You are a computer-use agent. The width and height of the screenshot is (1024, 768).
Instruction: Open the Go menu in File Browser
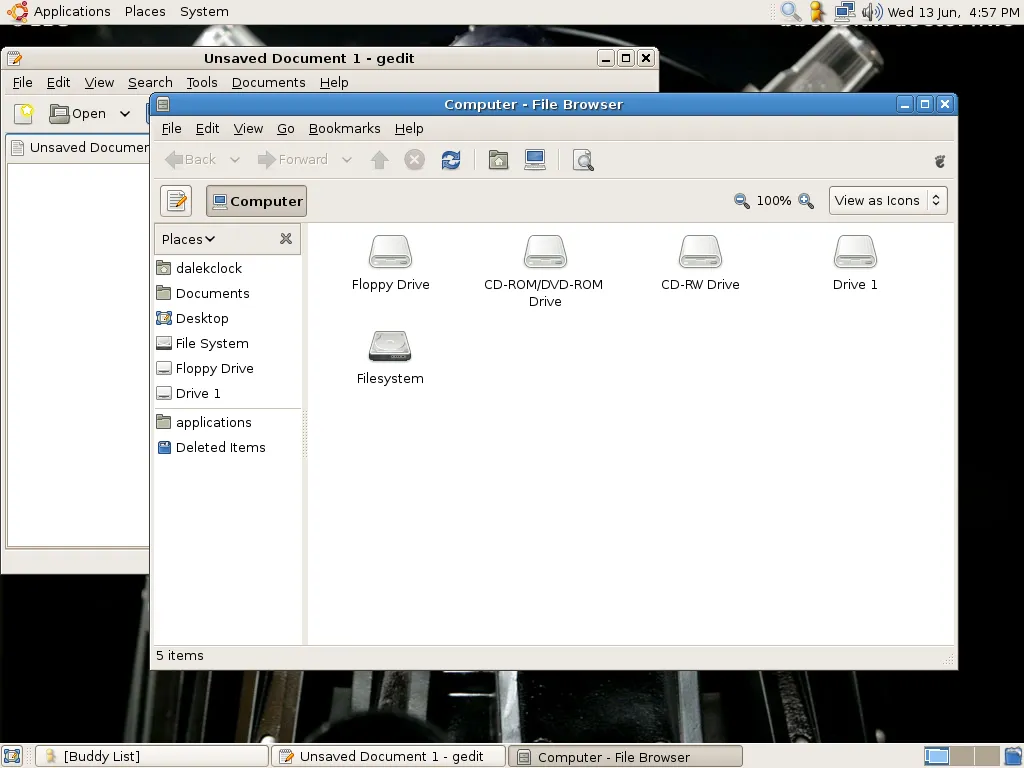285,129
